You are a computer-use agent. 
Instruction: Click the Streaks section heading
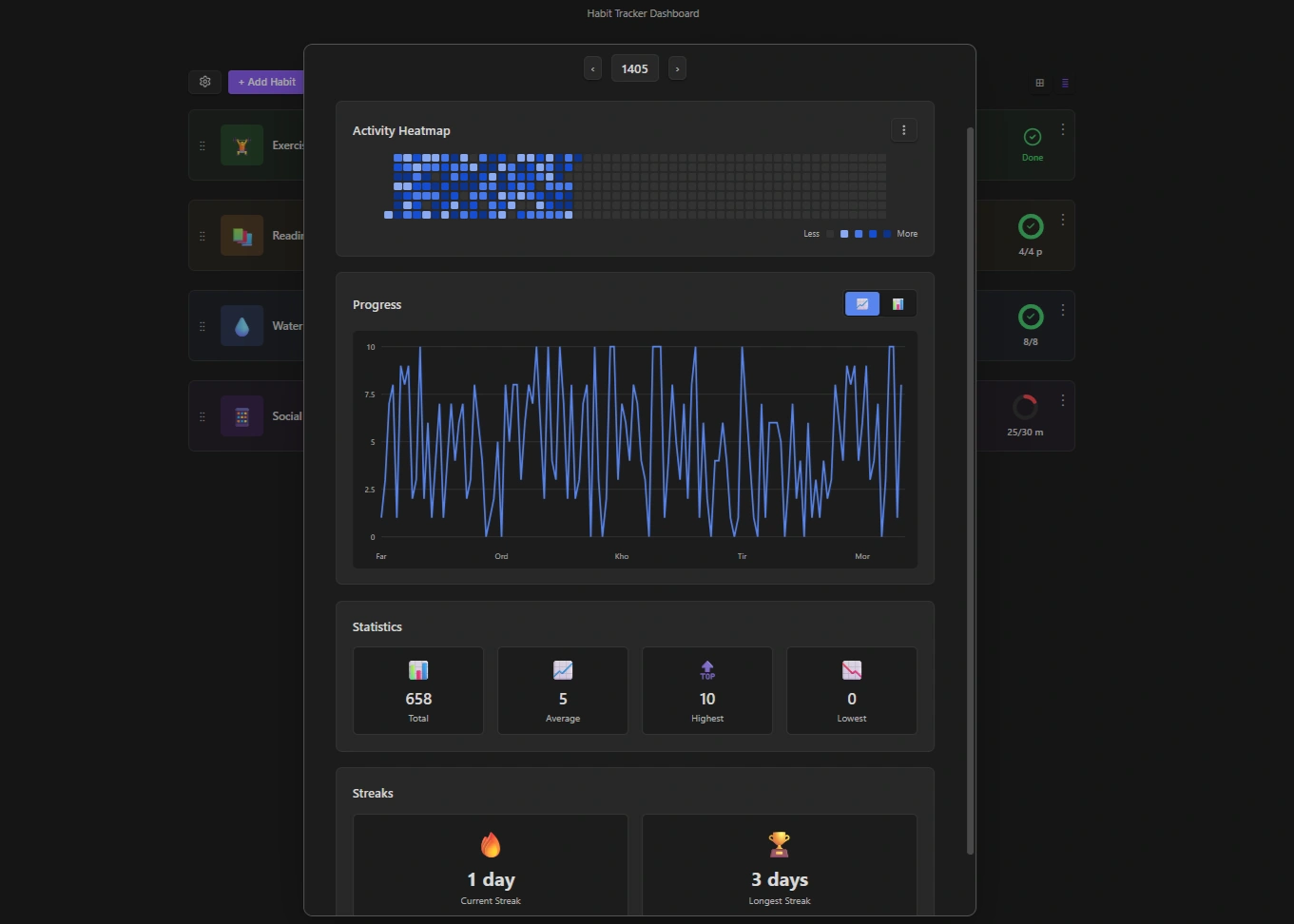pyautogui.click(x=373, y=794)
